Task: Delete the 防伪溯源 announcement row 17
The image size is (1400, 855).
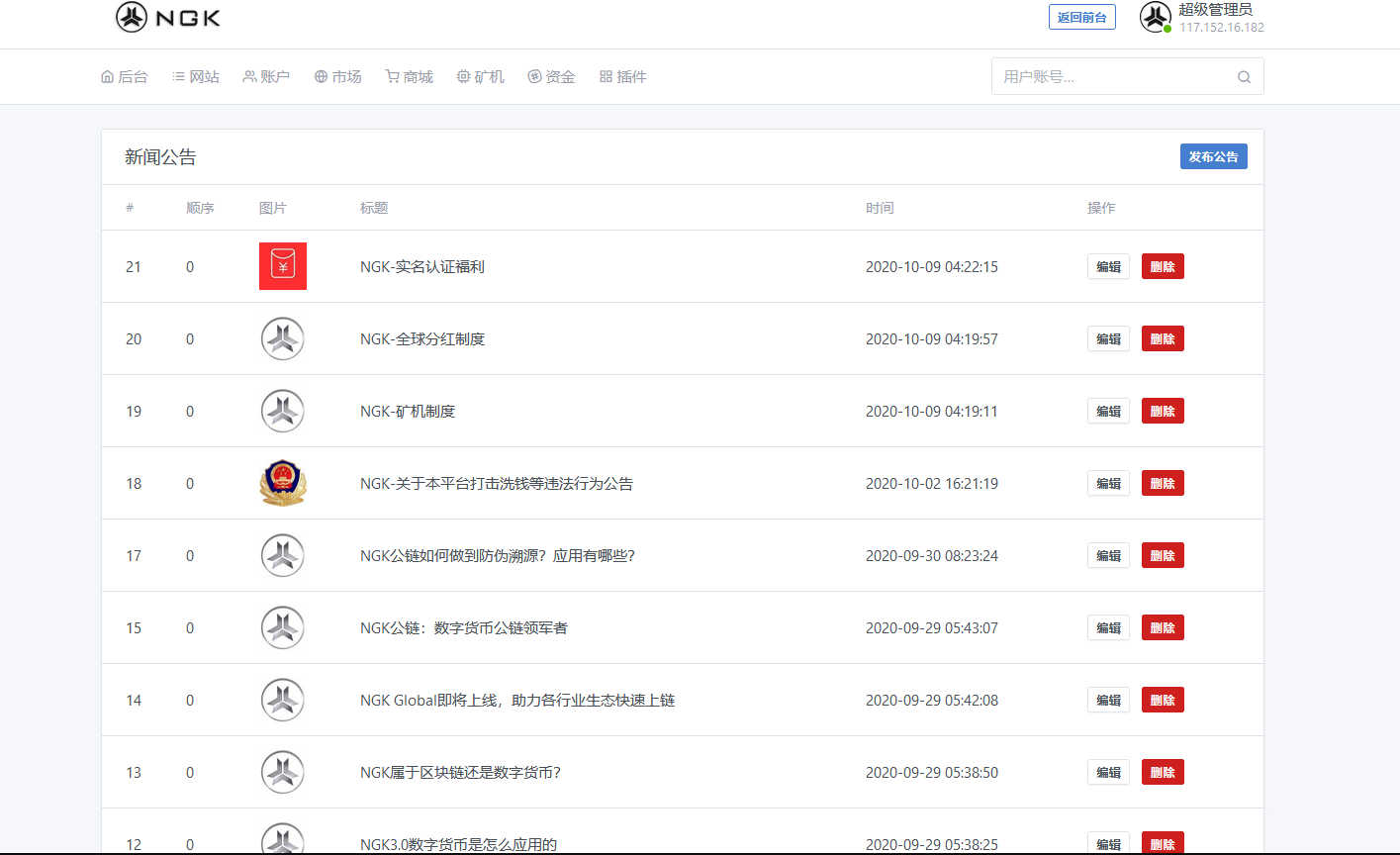Action: (x=1163, y=555)
